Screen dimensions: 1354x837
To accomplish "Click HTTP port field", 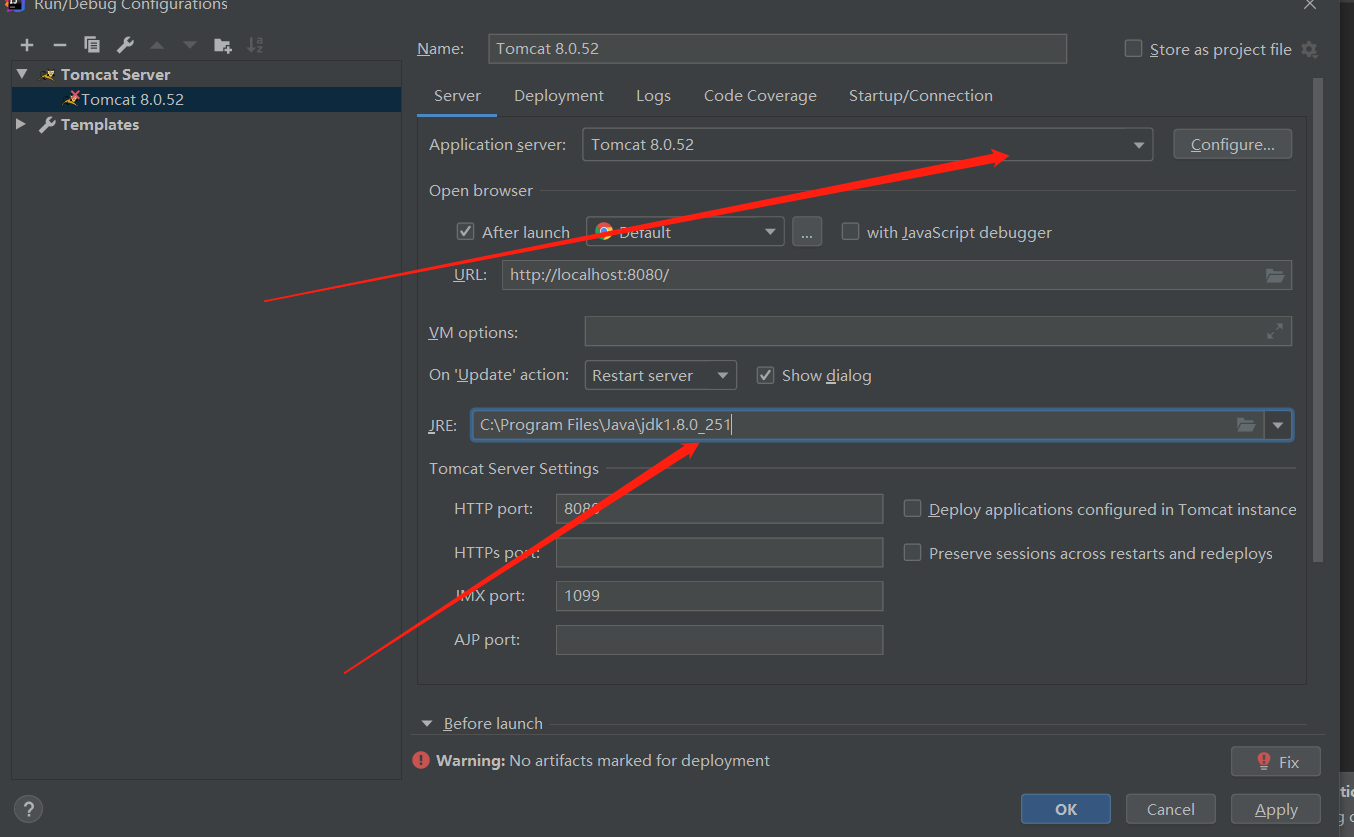I will coord(719,508).
